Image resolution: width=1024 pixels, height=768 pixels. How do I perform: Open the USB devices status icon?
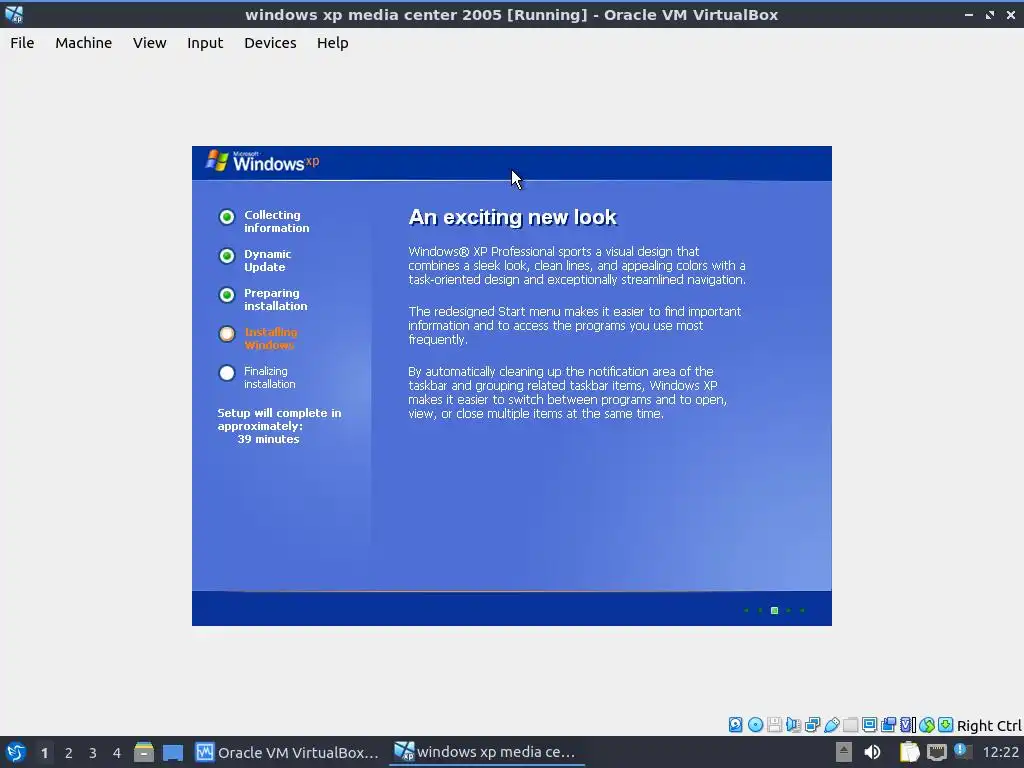click(x=831, y=725)
